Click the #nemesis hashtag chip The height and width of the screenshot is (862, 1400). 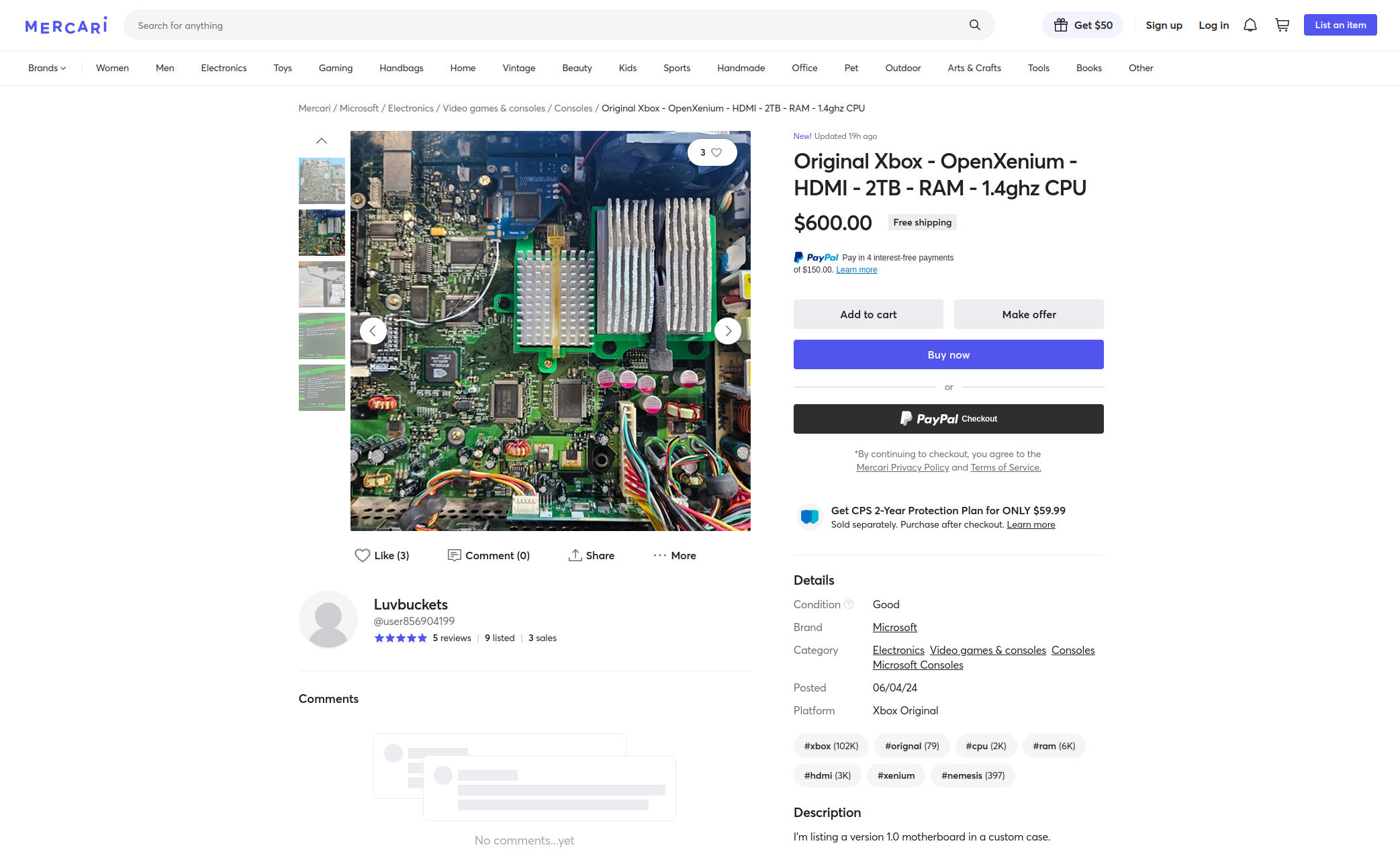tap(973, 775)
